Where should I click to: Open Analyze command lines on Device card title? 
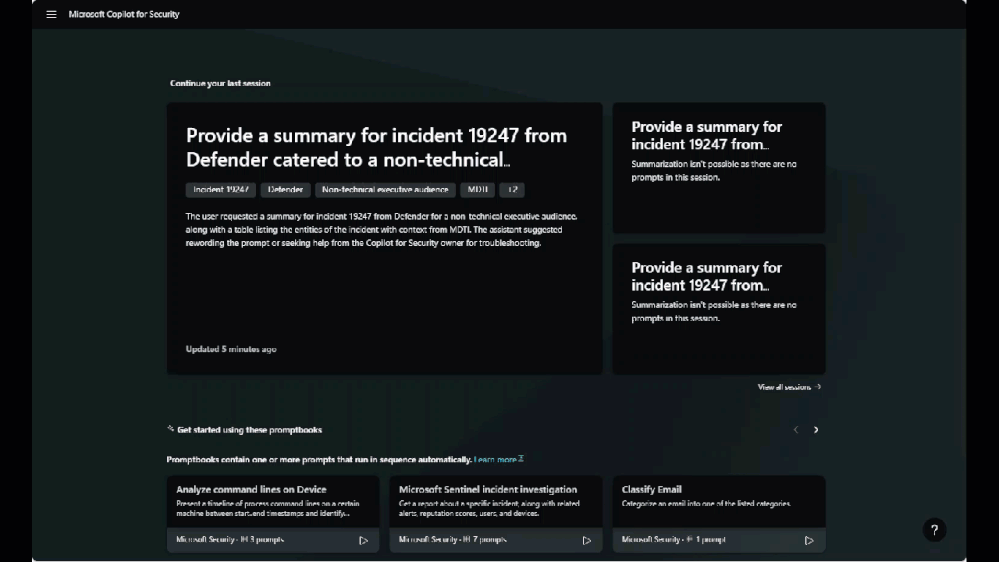click(x=251, y=489)
